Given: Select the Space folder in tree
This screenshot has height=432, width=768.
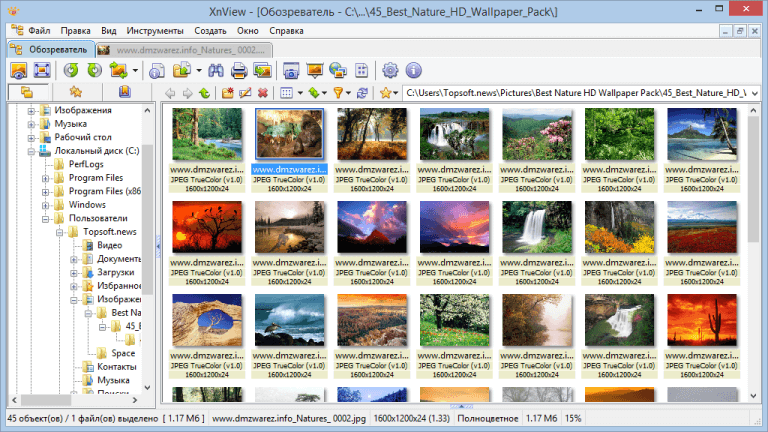Looking at the screenshot, I should coord(122,353).
